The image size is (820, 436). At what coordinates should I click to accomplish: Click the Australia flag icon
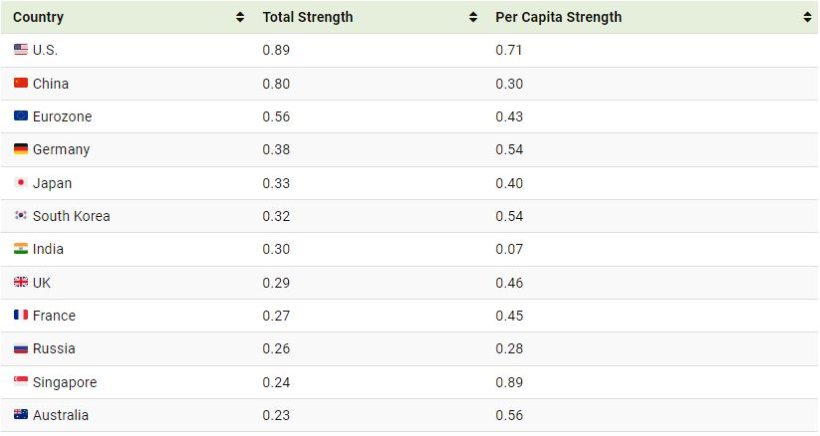[21, 415]
